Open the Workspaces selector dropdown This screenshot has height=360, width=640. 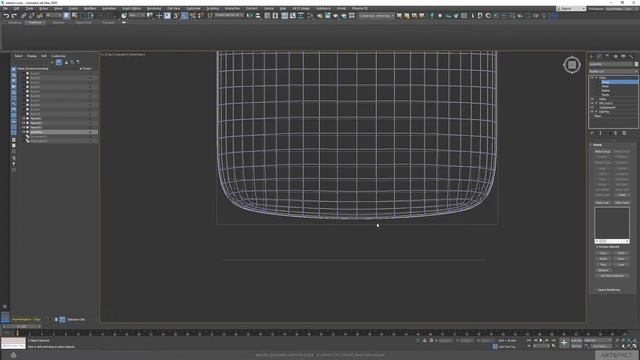(622, 8)
